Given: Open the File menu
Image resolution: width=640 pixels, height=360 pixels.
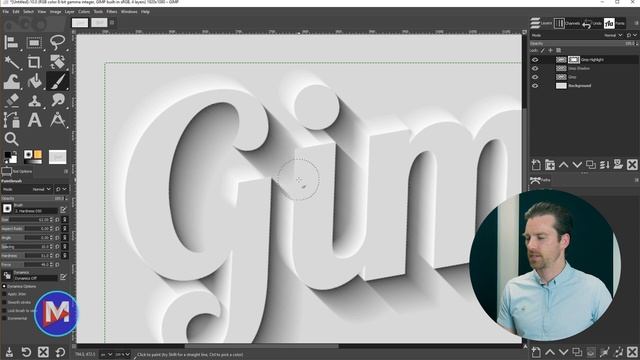Looking at the screenshot, I should pyautogui.click(x=6, y=12).
